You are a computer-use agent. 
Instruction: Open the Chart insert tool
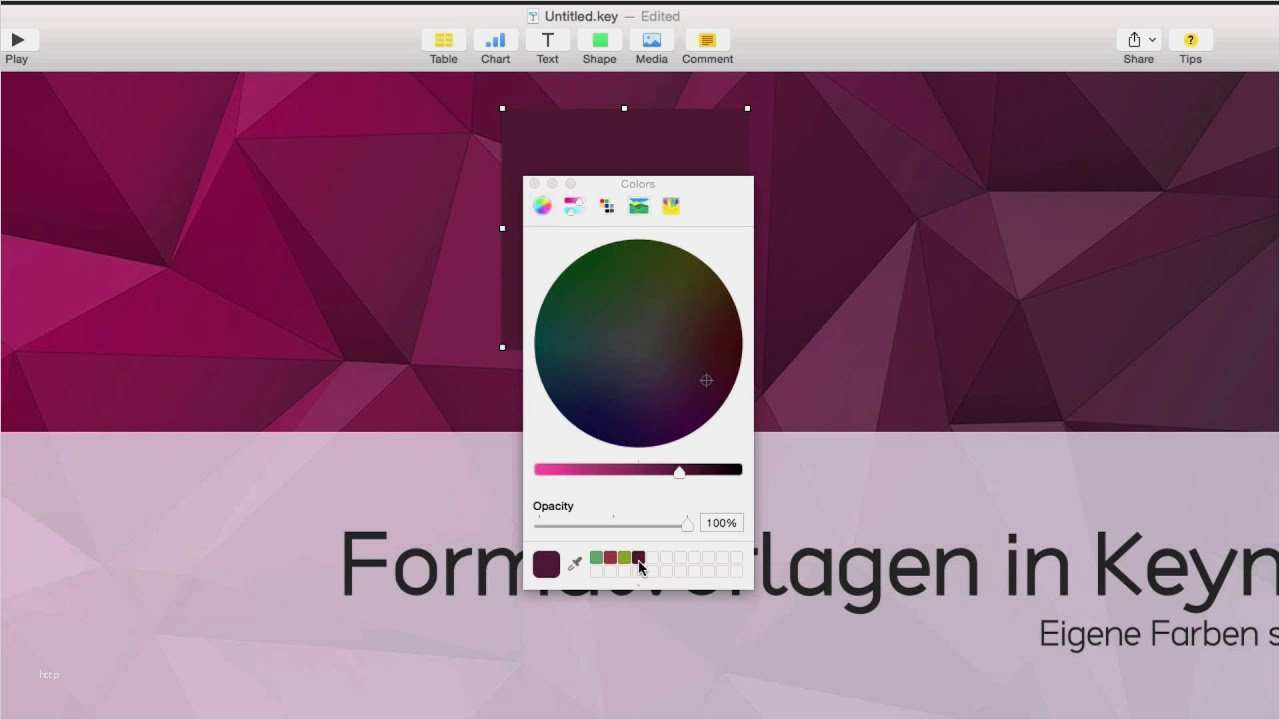click(495, 40)
